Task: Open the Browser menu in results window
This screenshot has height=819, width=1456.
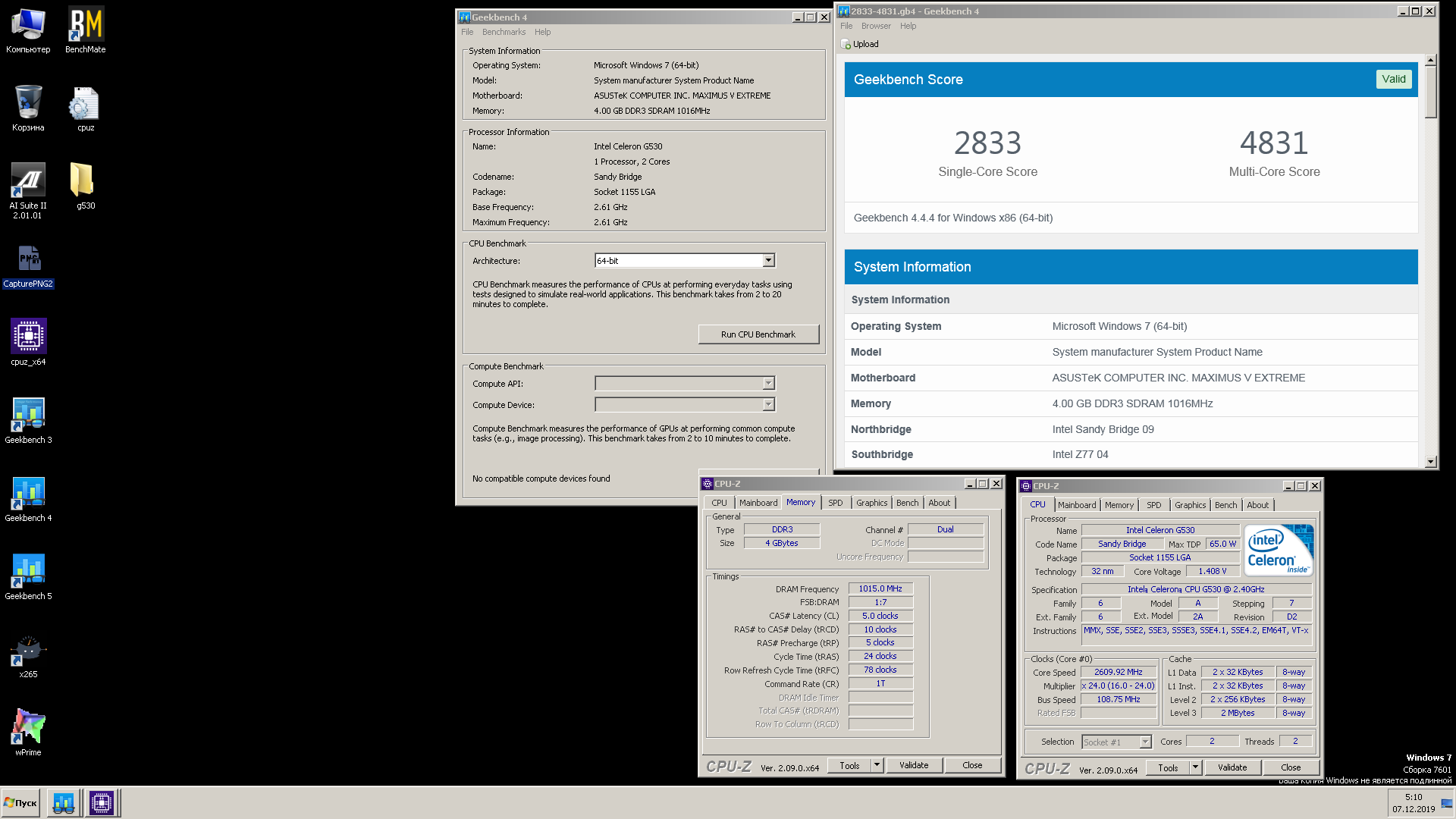Action: (x=876, y=26)
